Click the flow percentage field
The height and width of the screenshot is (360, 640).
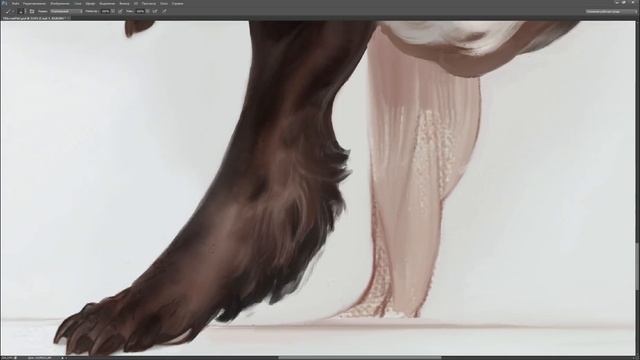click(x=140, y=11)
